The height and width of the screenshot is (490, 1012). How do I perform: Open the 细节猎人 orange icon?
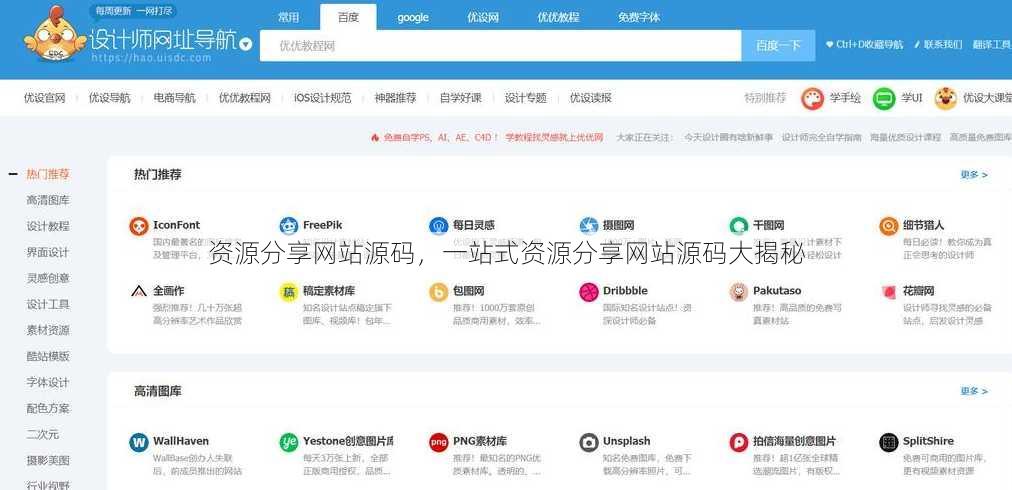click(889, 226)
